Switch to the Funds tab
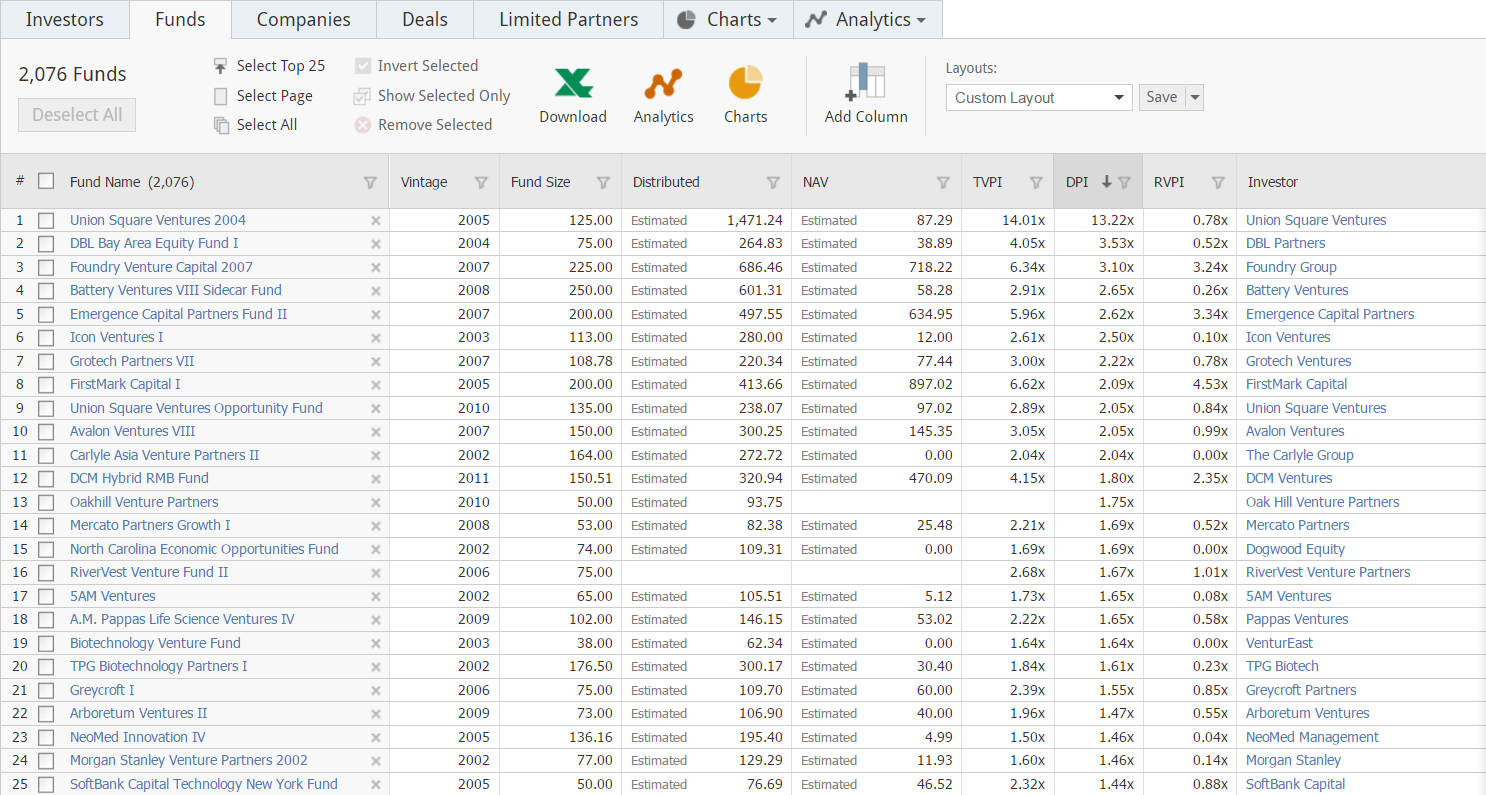The width and height of the screenshot is (1486, 795). pos(180,19)
